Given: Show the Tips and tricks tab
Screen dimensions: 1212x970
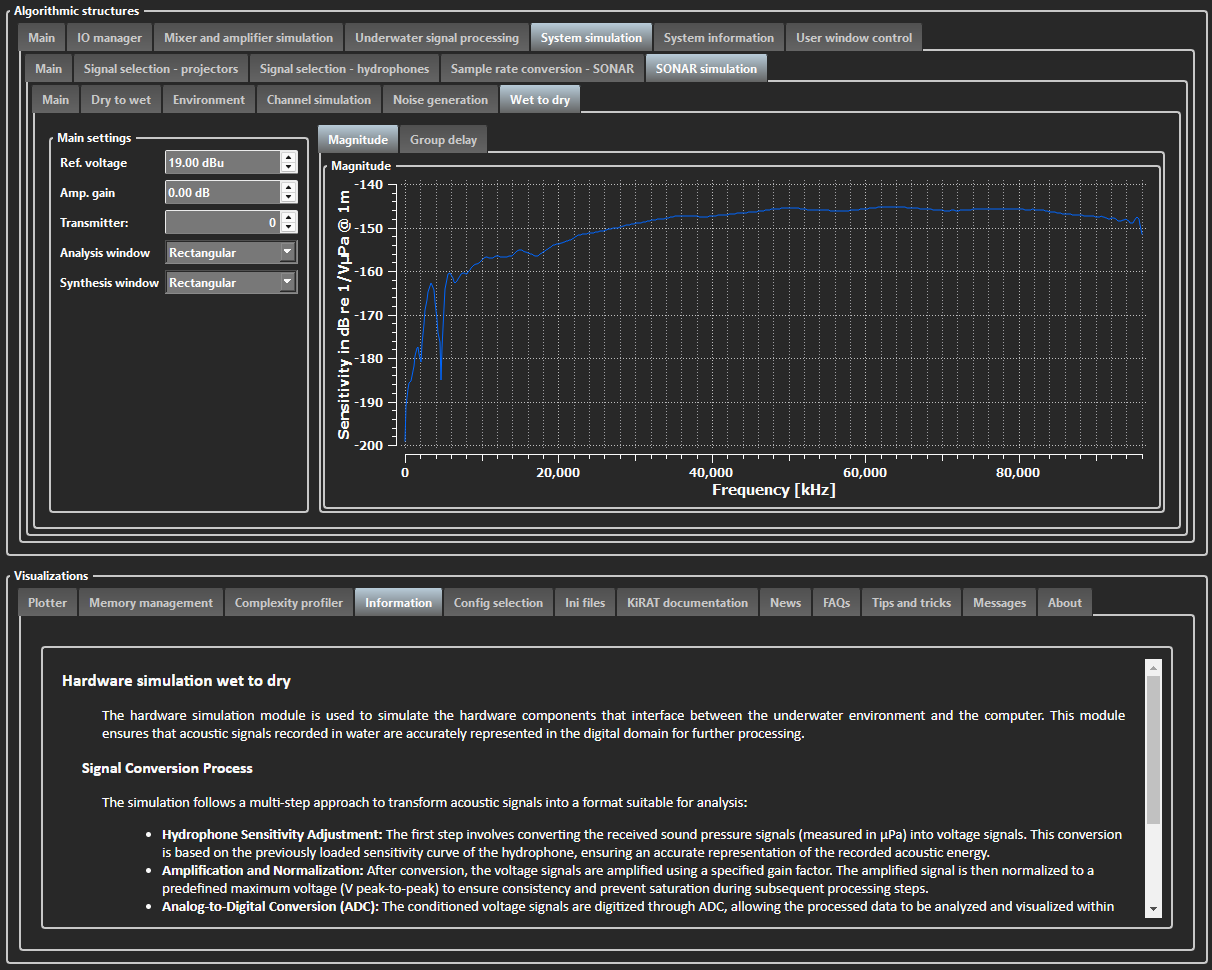Looking at the screenshot, I should (x=912, y=603).
